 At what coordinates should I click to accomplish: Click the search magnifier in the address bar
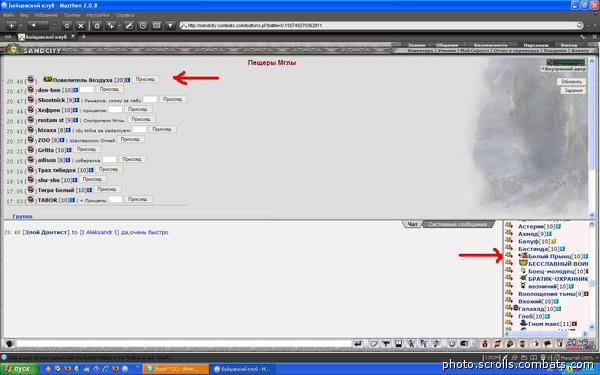click(x=579, y=26)
